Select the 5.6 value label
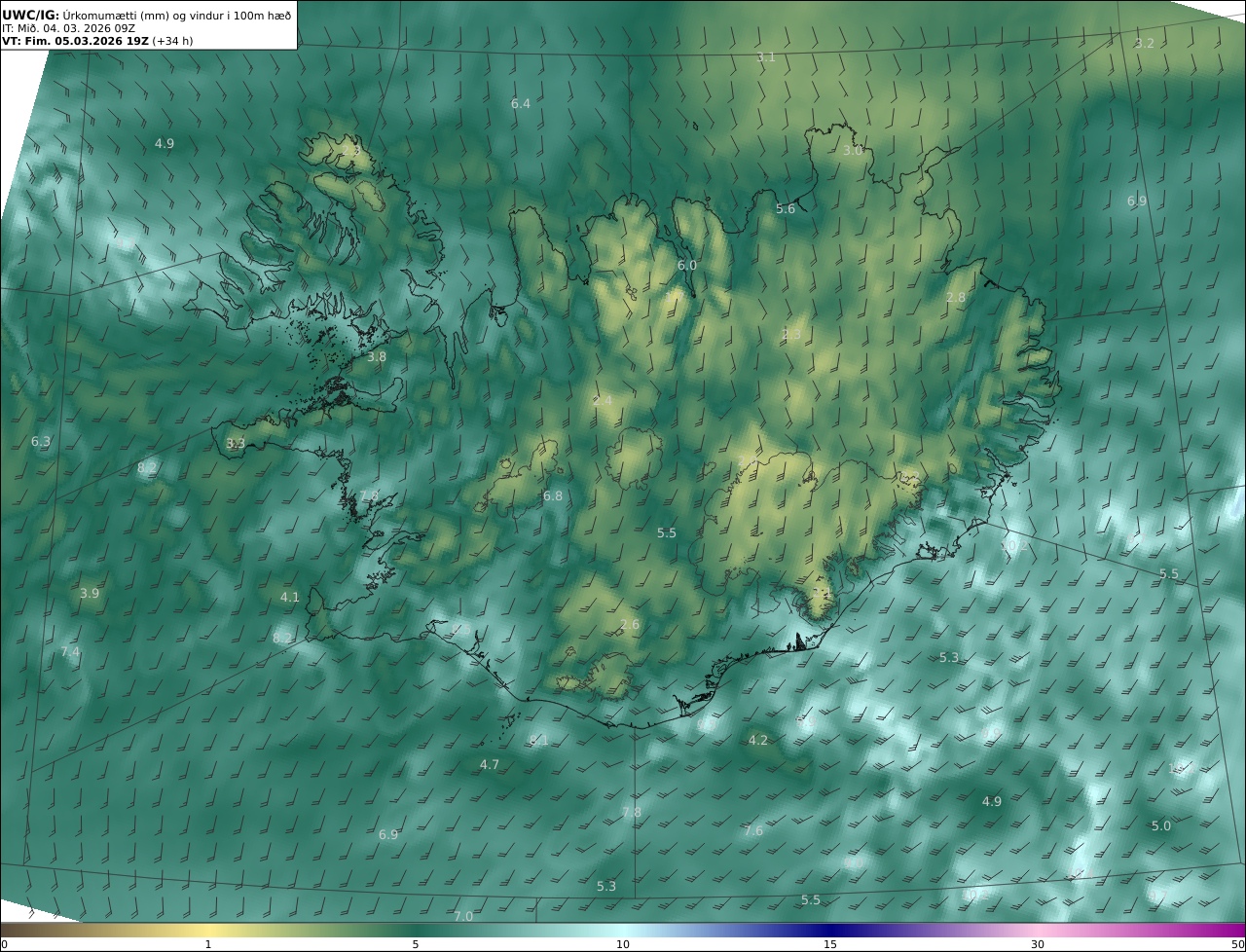The height and width of the screenshot is (952, 1246). coord(786,209)
